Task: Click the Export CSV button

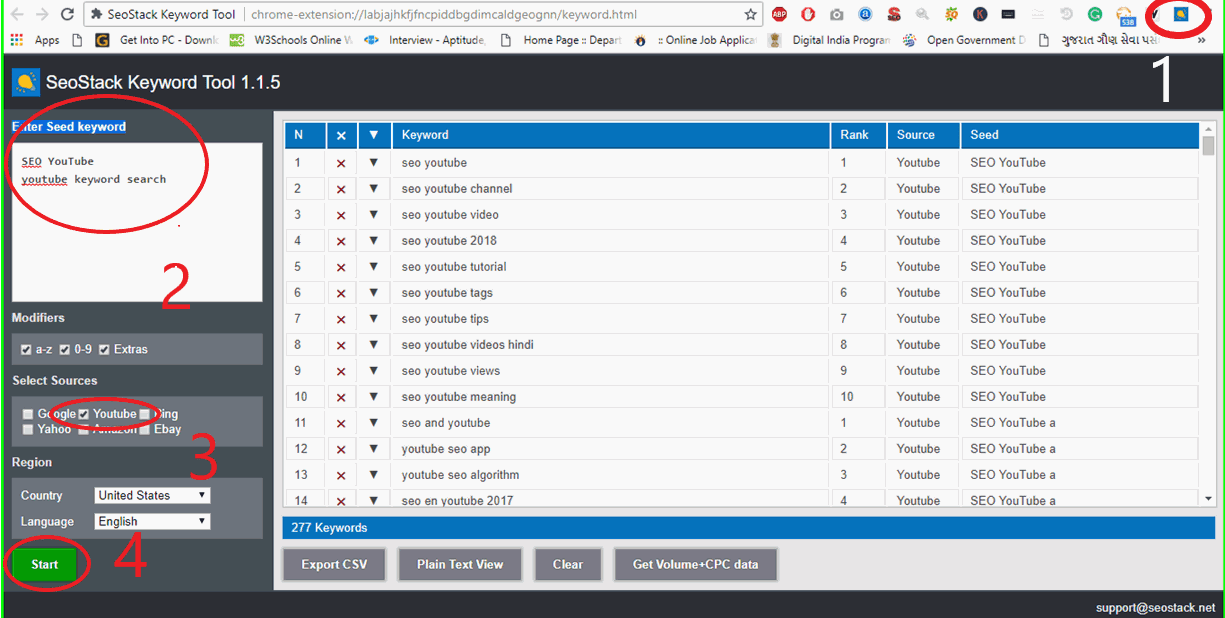Action: coord(334,564)
